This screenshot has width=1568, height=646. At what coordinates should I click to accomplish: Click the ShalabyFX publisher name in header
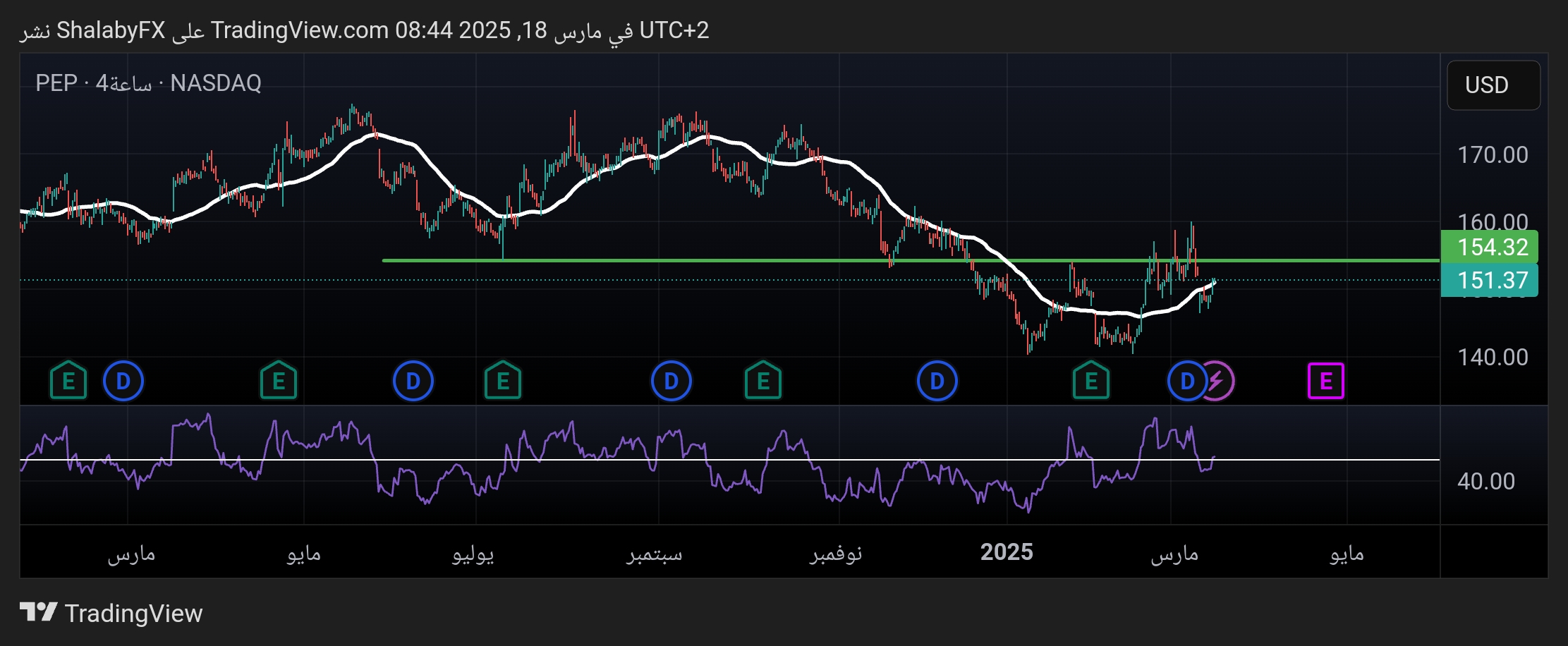[x=111, y=30]
